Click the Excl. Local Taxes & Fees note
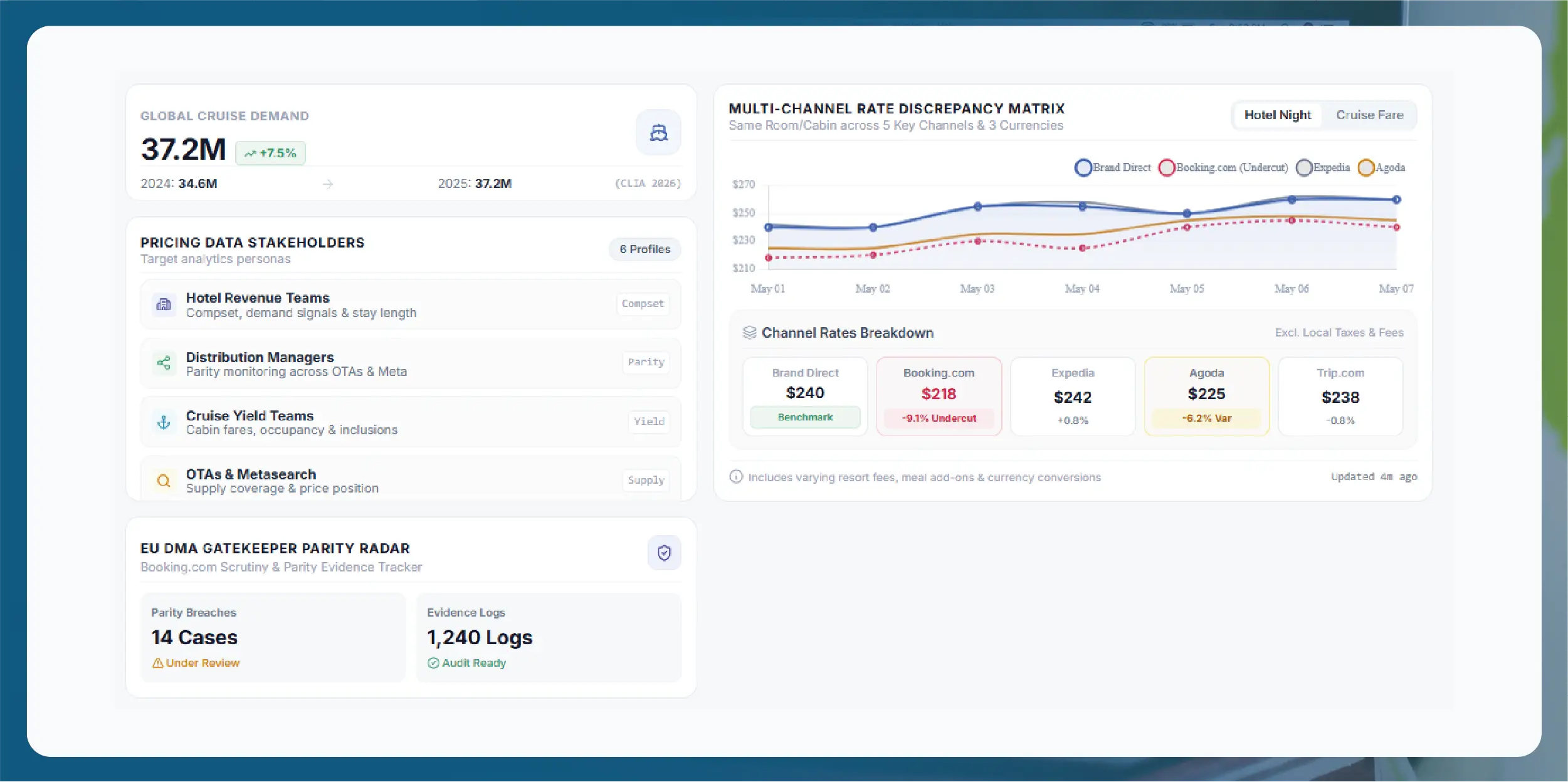 [x=1339, y=333]
